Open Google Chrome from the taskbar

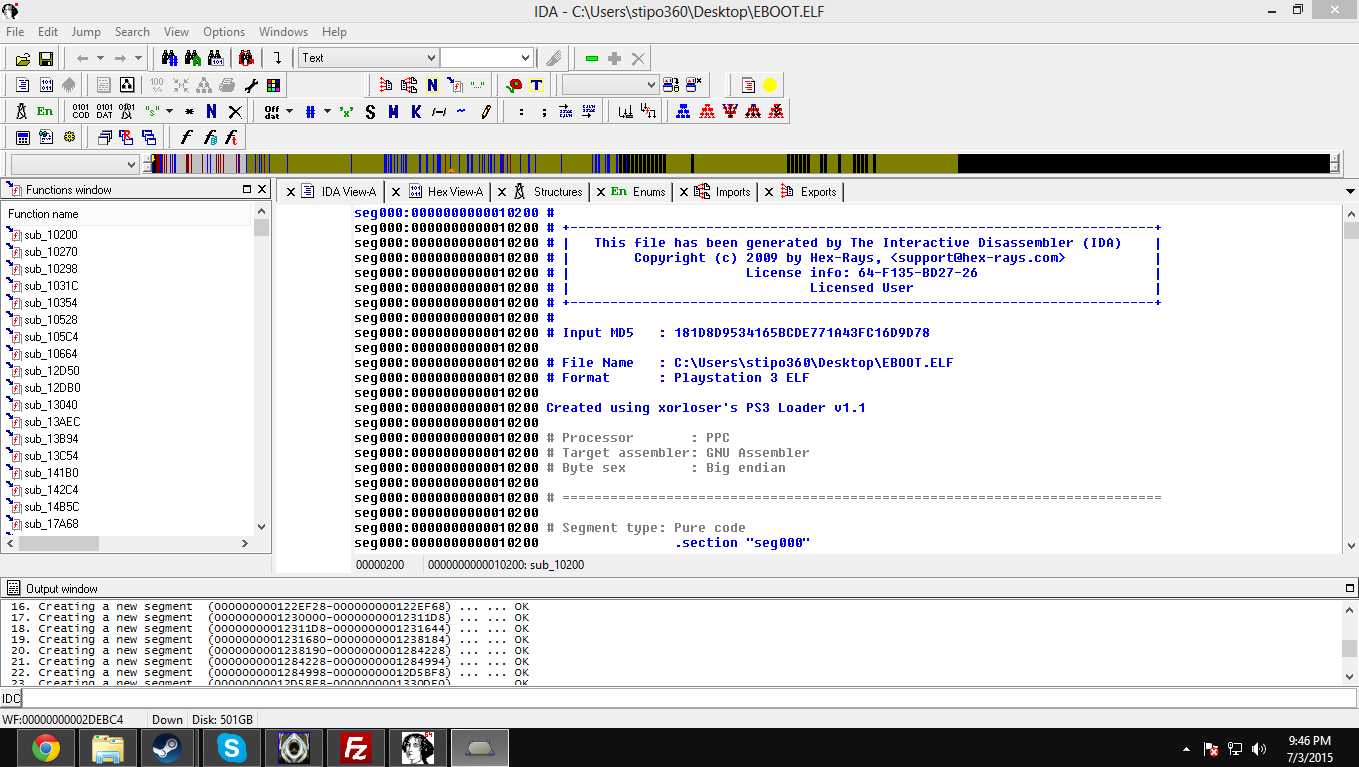(x=45, y=747)
